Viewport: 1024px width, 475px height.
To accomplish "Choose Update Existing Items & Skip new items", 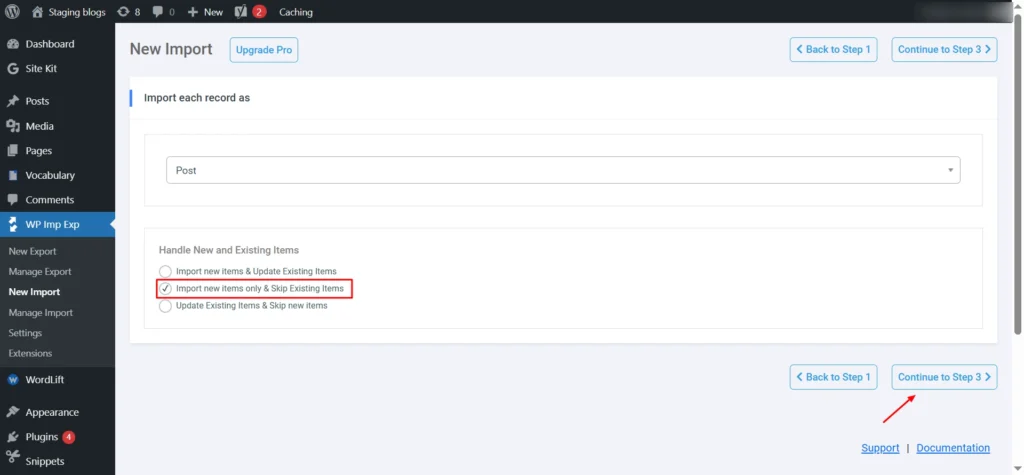I will tap(165, 306).
